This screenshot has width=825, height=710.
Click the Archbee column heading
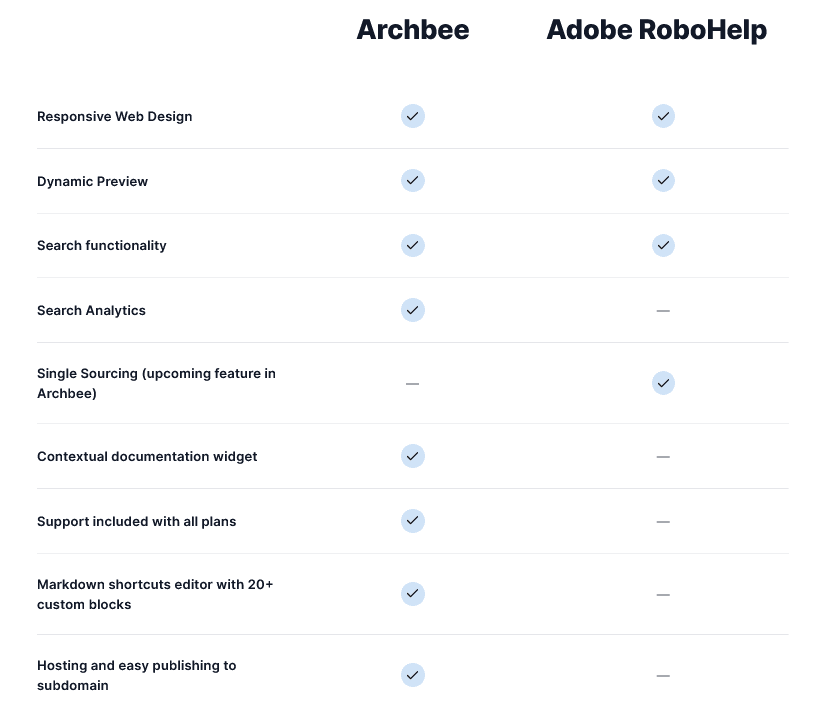[x=413, y=30]
